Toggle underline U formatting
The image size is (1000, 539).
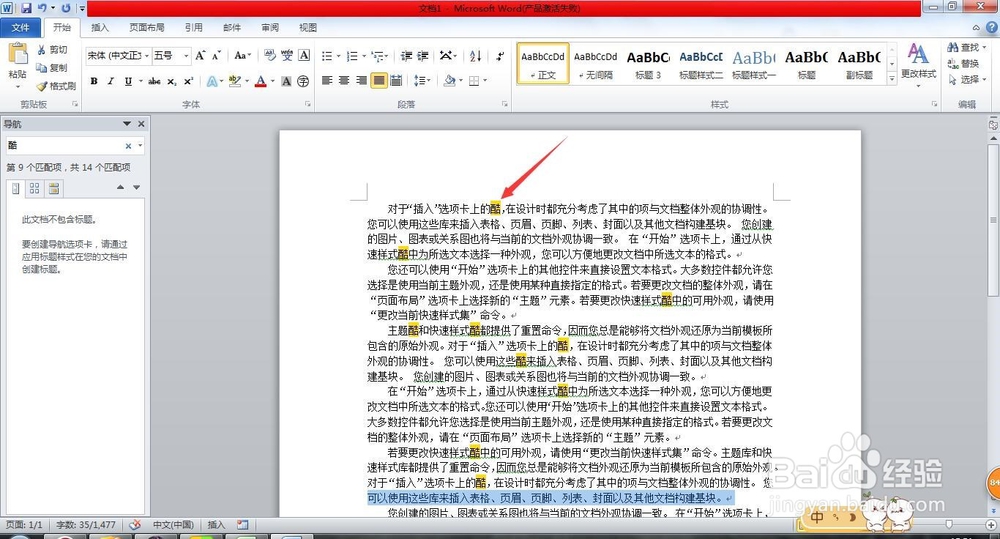coord(128,81)
